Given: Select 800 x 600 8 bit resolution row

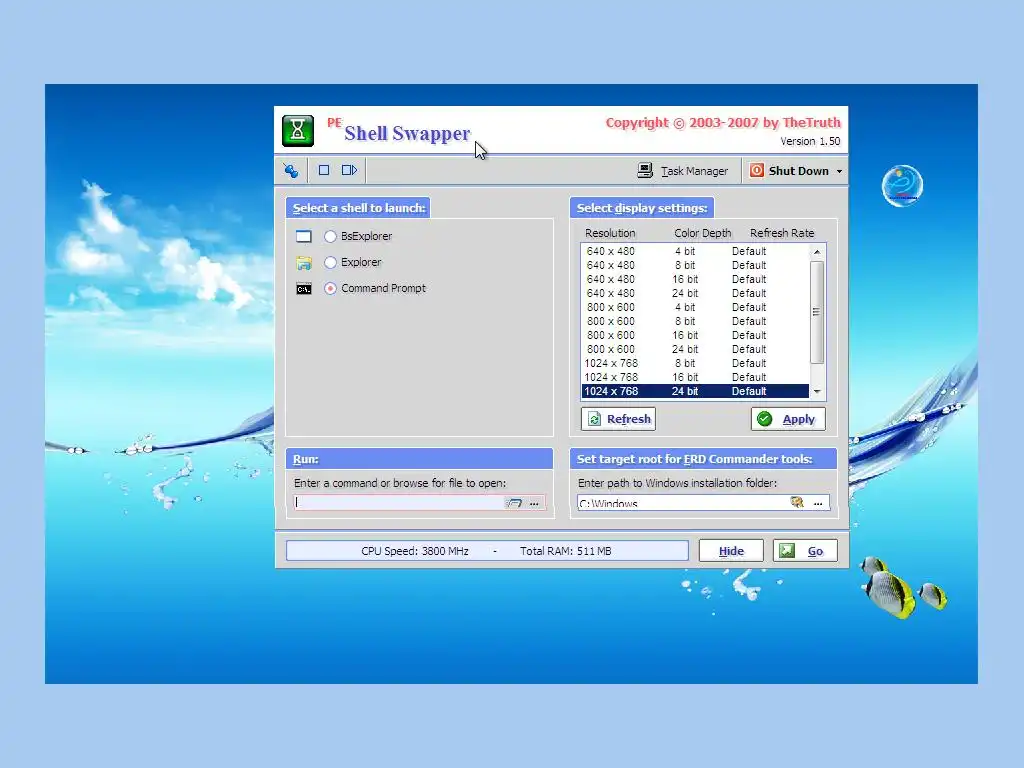Looking at the screenshot, I should [x=695, y=321].
